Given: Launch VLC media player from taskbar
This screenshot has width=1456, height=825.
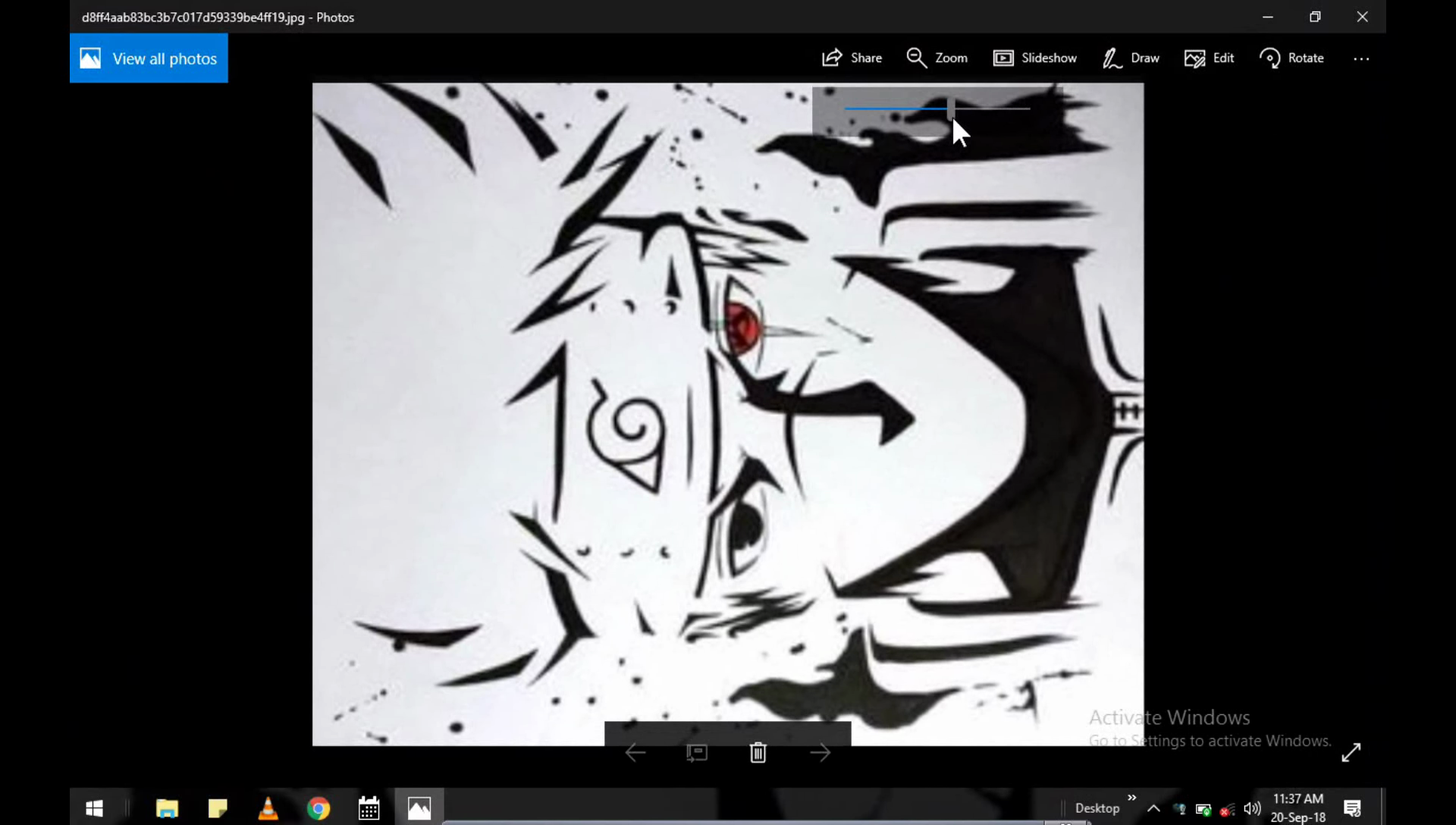Looking at the screenshot, I should [x=268, y=808].
